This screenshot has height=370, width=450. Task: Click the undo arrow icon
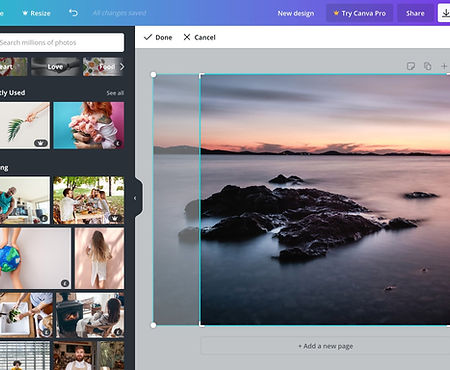pyautogui.click(x=73, y=13)
